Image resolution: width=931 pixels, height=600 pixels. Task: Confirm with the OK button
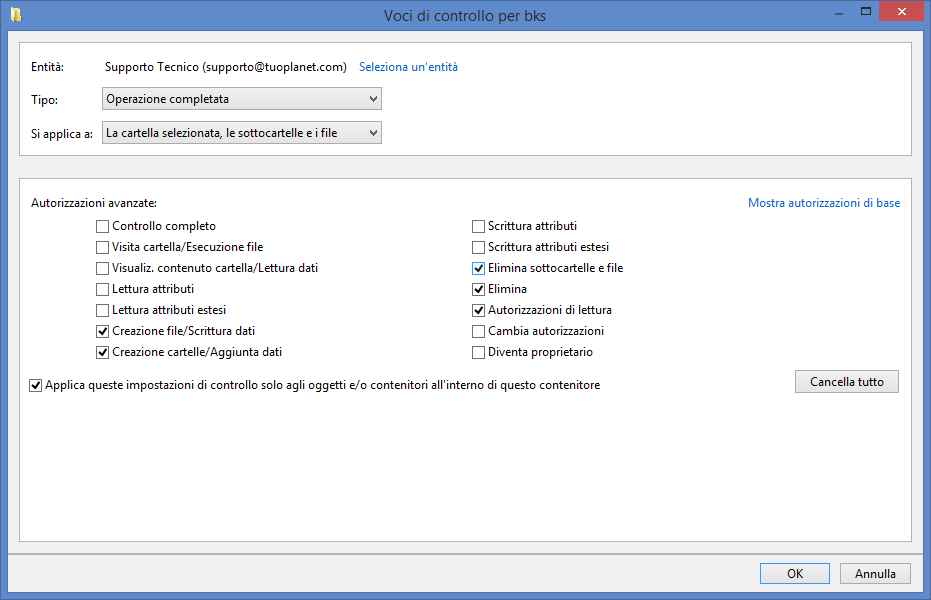point(794,573)
